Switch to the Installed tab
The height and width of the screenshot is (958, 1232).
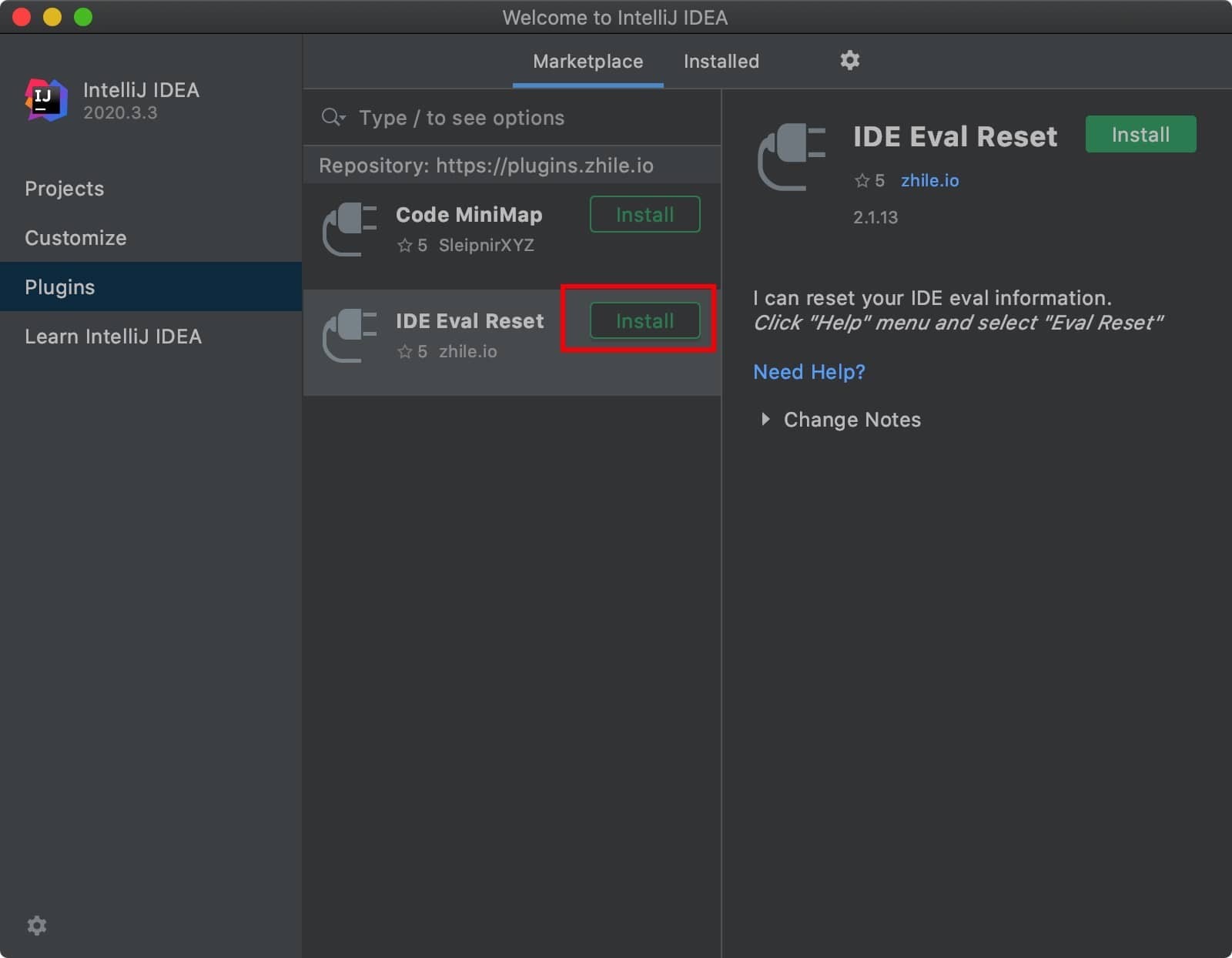pos(721,62)
